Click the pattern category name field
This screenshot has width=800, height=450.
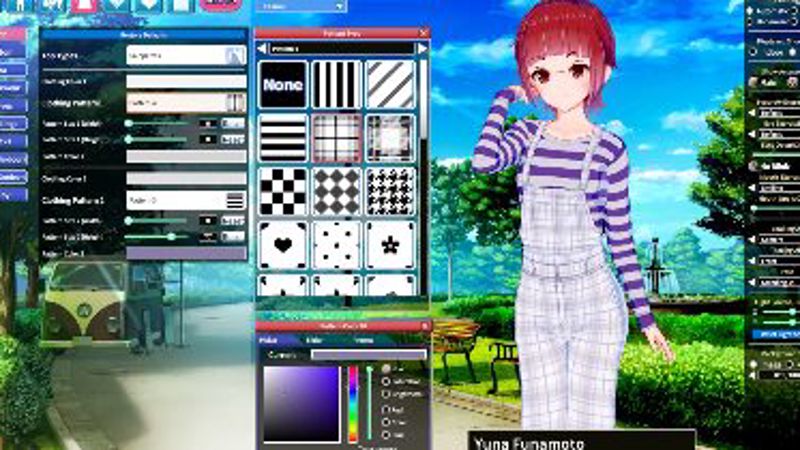(x=342, y=48)
